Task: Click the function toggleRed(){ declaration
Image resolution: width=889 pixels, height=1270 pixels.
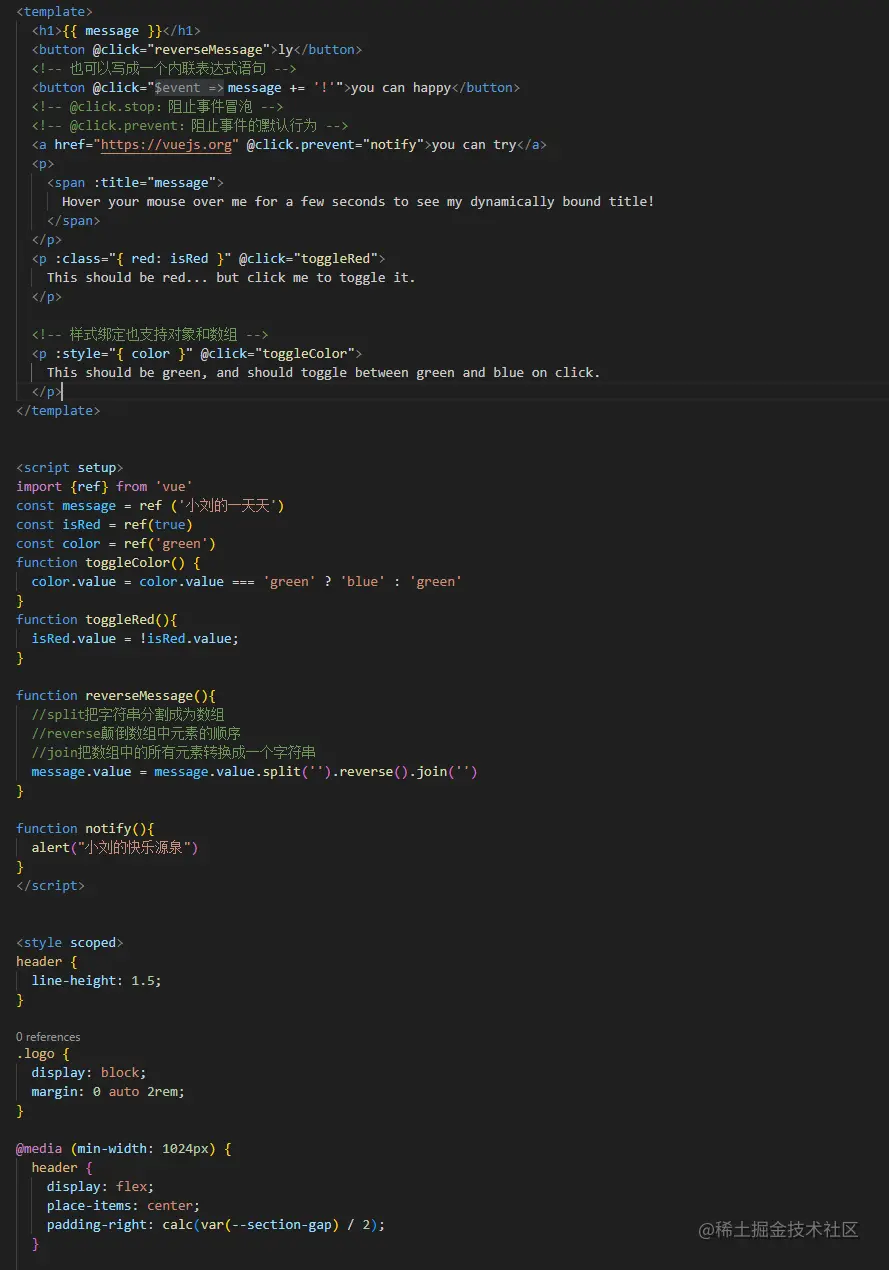Action: coord(97,619)
